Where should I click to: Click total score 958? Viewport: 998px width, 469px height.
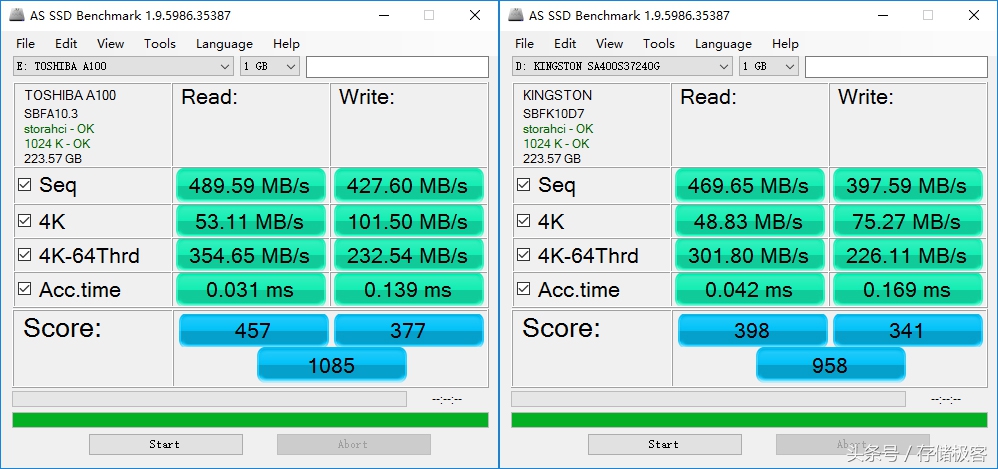tap(831, 365)
